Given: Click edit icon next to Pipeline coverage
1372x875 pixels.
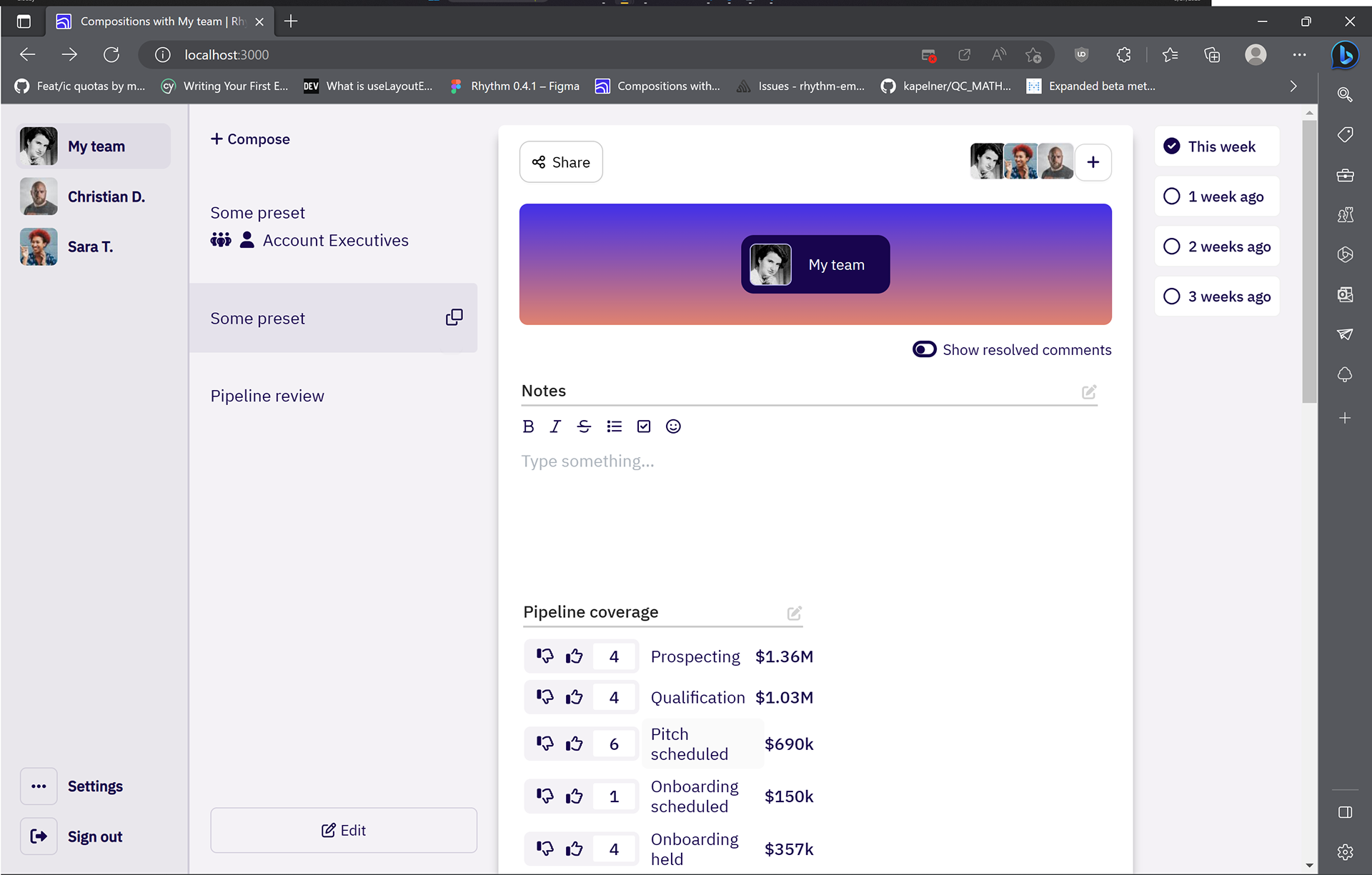Looking at the screenshot, I should coord(794,613).
